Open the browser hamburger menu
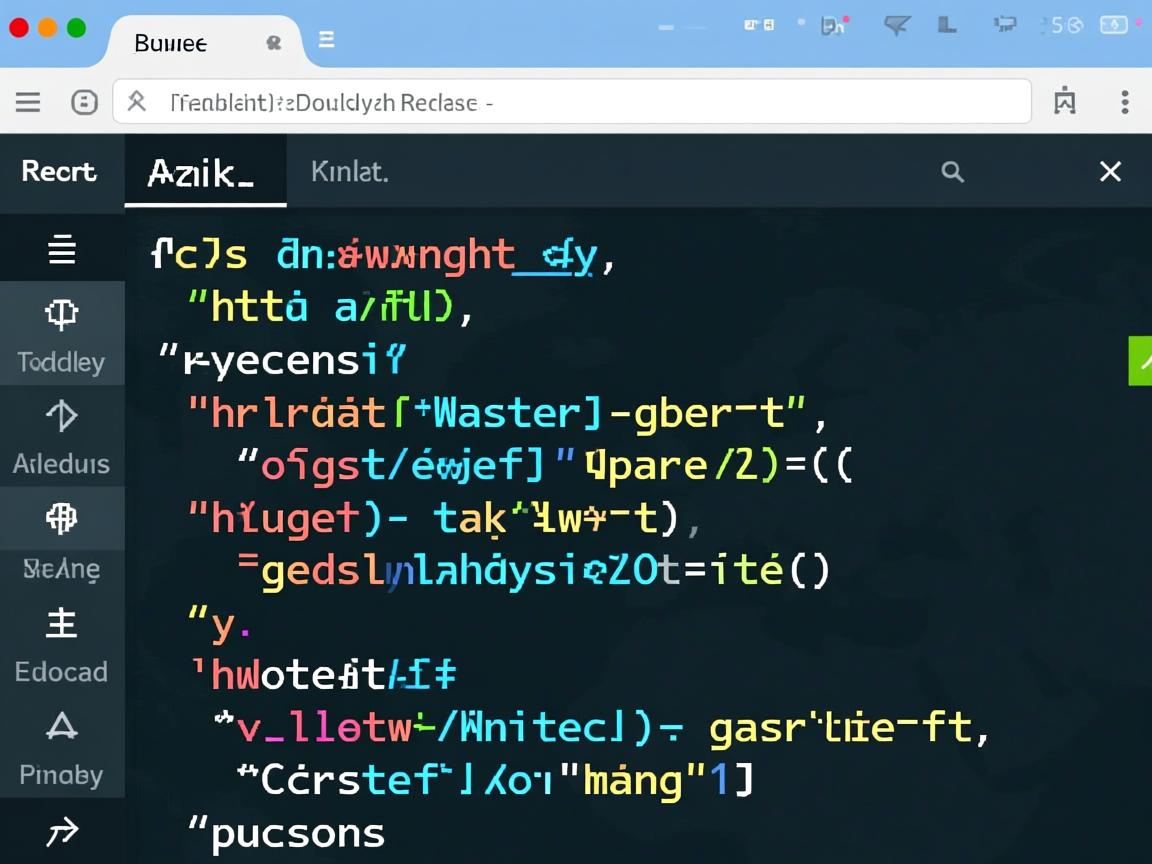Image resolution: width=1152 pixels, height=864 pixels. 28,101
